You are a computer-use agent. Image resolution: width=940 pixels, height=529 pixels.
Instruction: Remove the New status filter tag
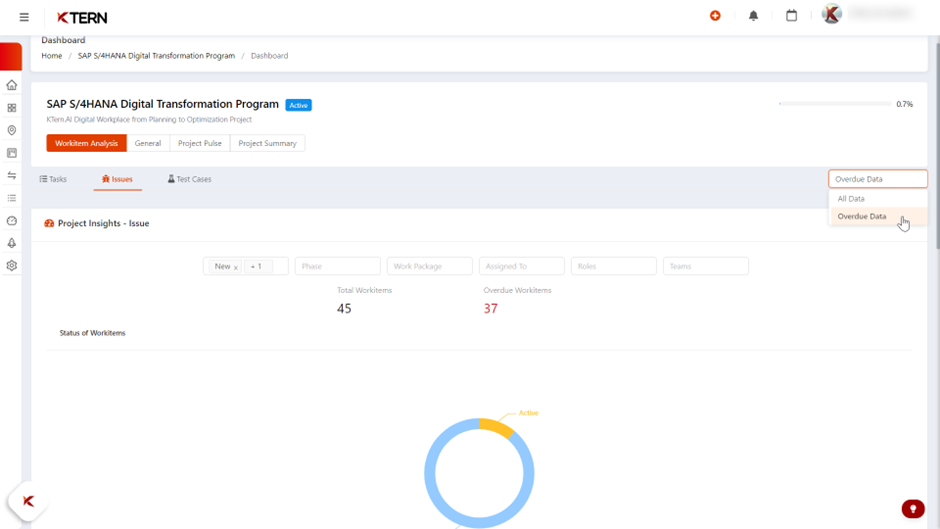point(236,267)
